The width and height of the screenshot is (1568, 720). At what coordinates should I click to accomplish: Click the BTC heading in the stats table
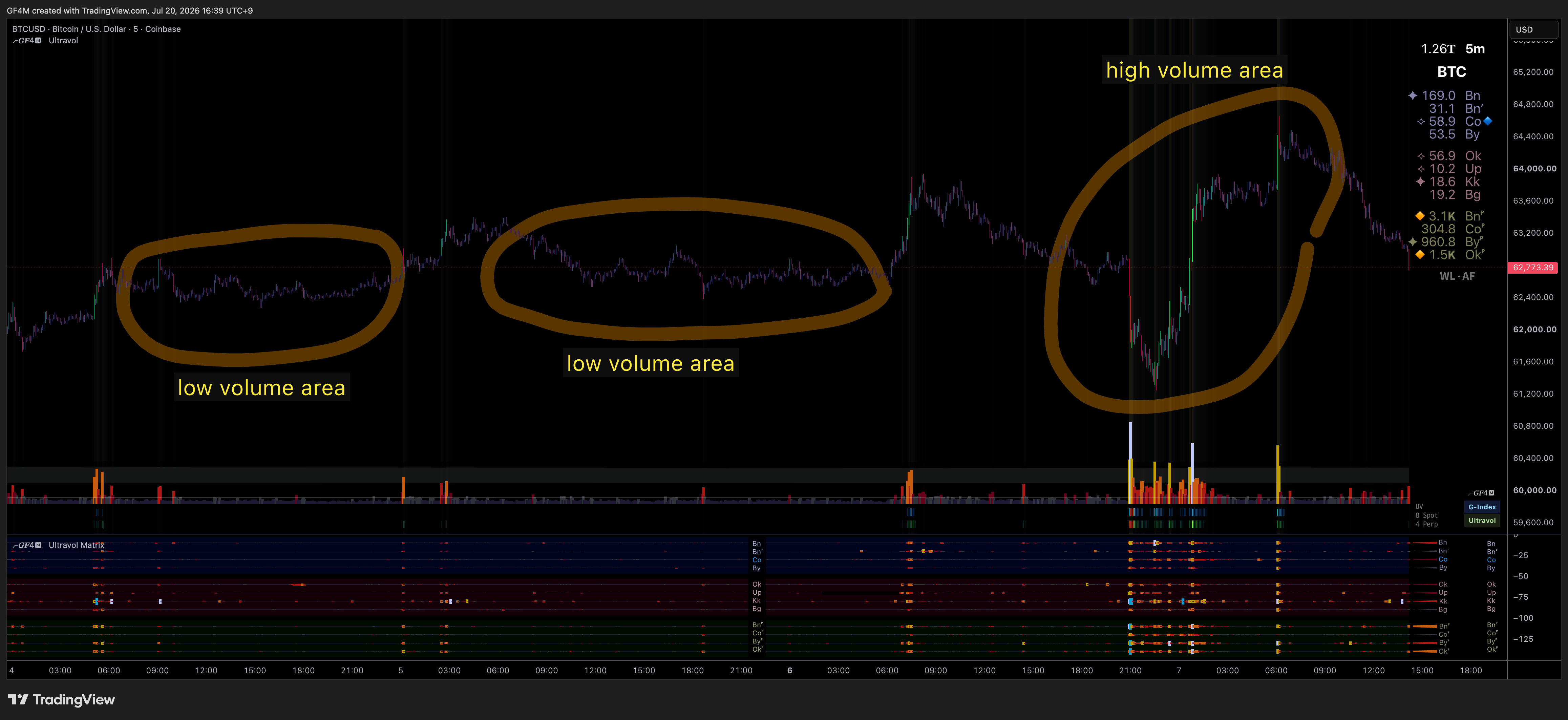click(x=1452, y=72)
